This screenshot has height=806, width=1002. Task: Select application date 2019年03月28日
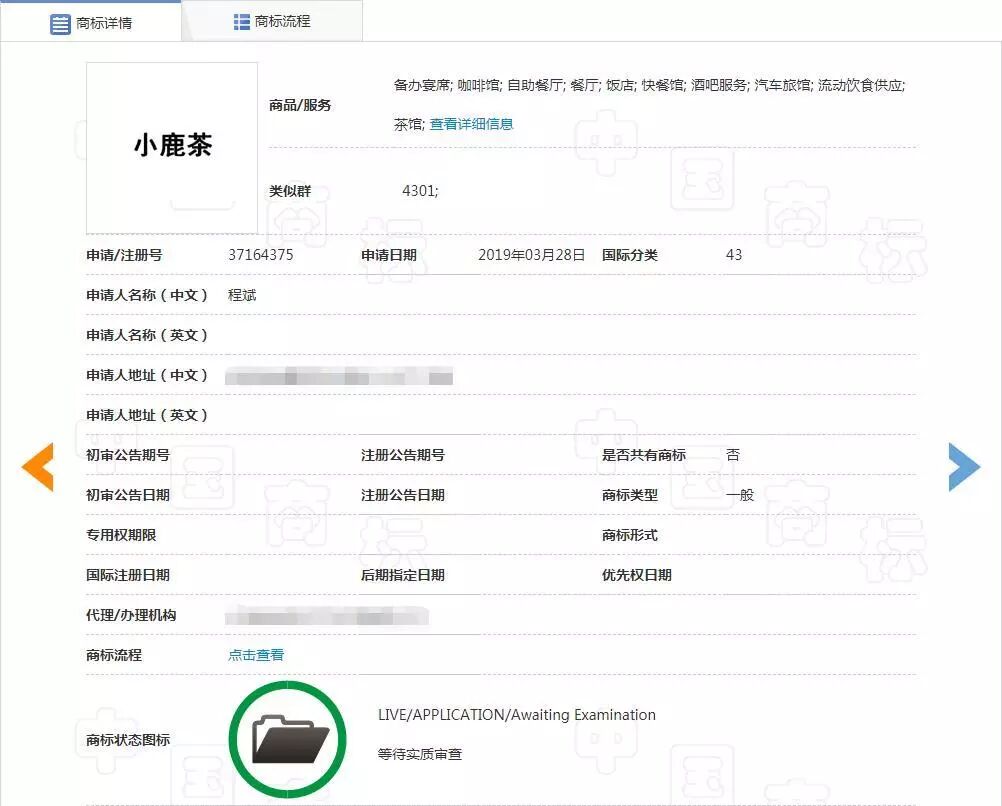click(x=532, y=255)
